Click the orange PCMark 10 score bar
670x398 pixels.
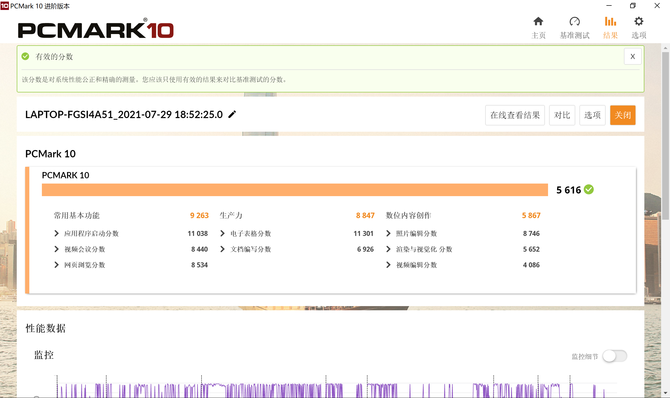(295, 190)
